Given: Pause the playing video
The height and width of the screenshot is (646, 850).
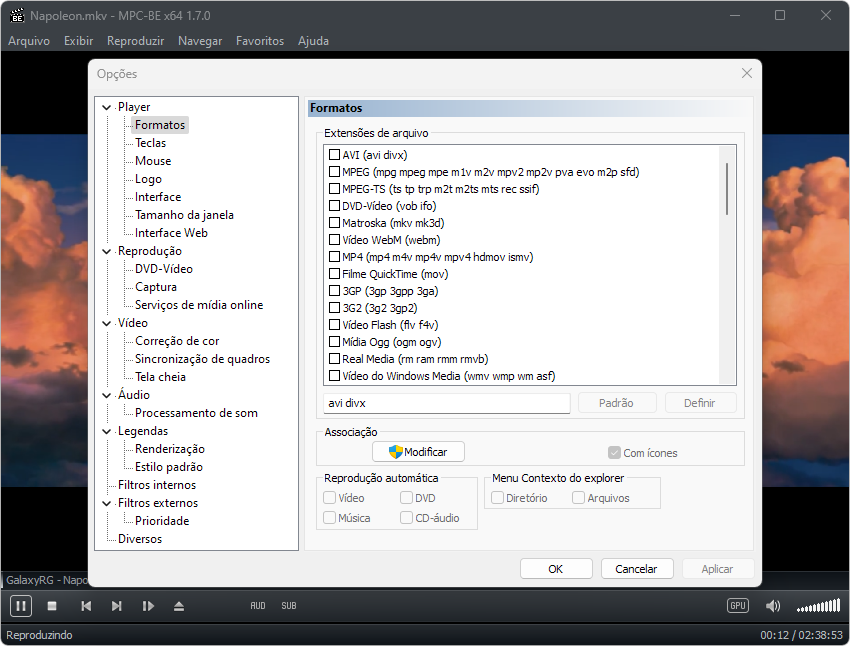Looking at the screenshot, I should click(x=20, y=606).
